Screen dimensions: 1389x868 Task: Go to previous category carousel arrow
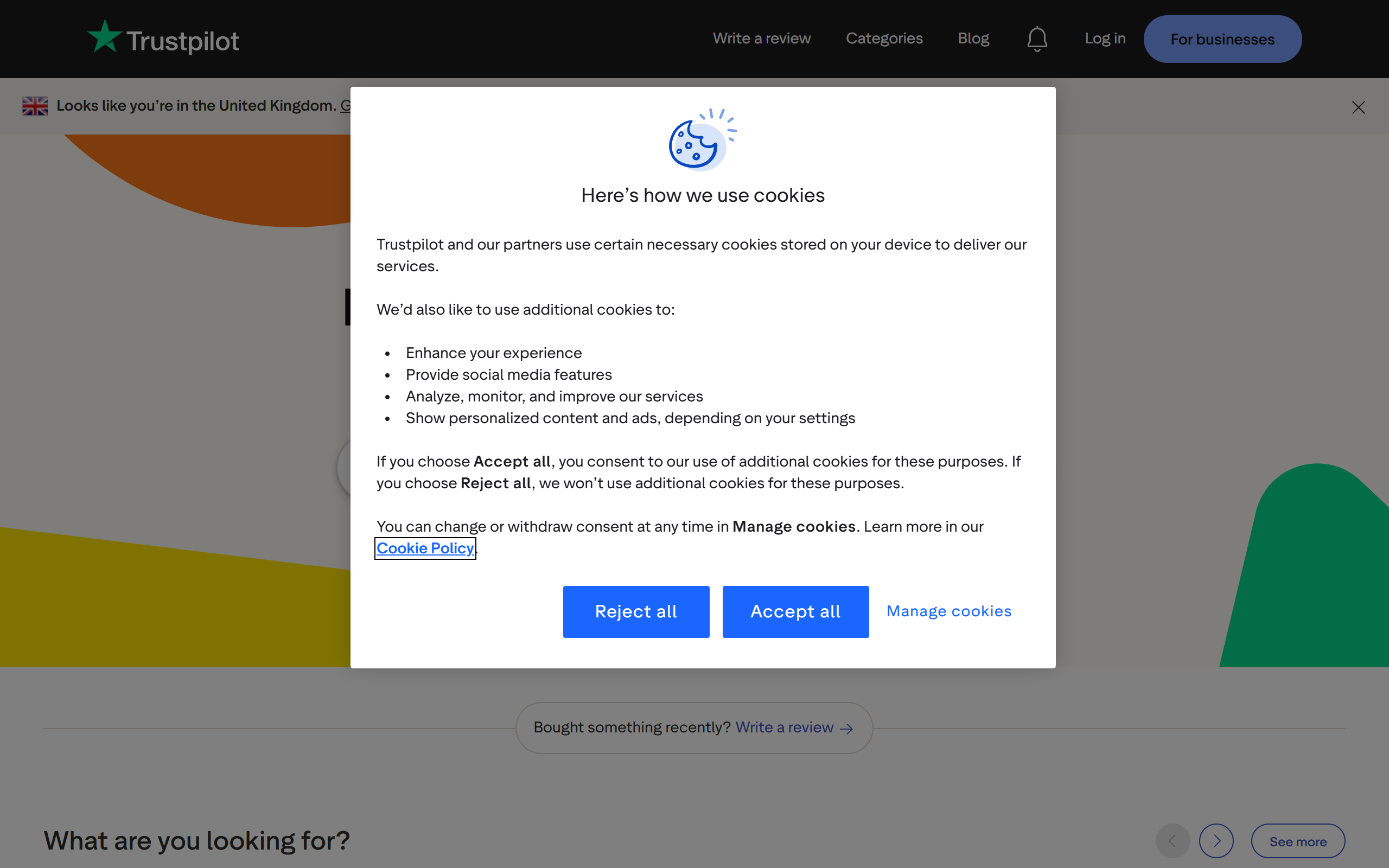[x=1173, y=841]
